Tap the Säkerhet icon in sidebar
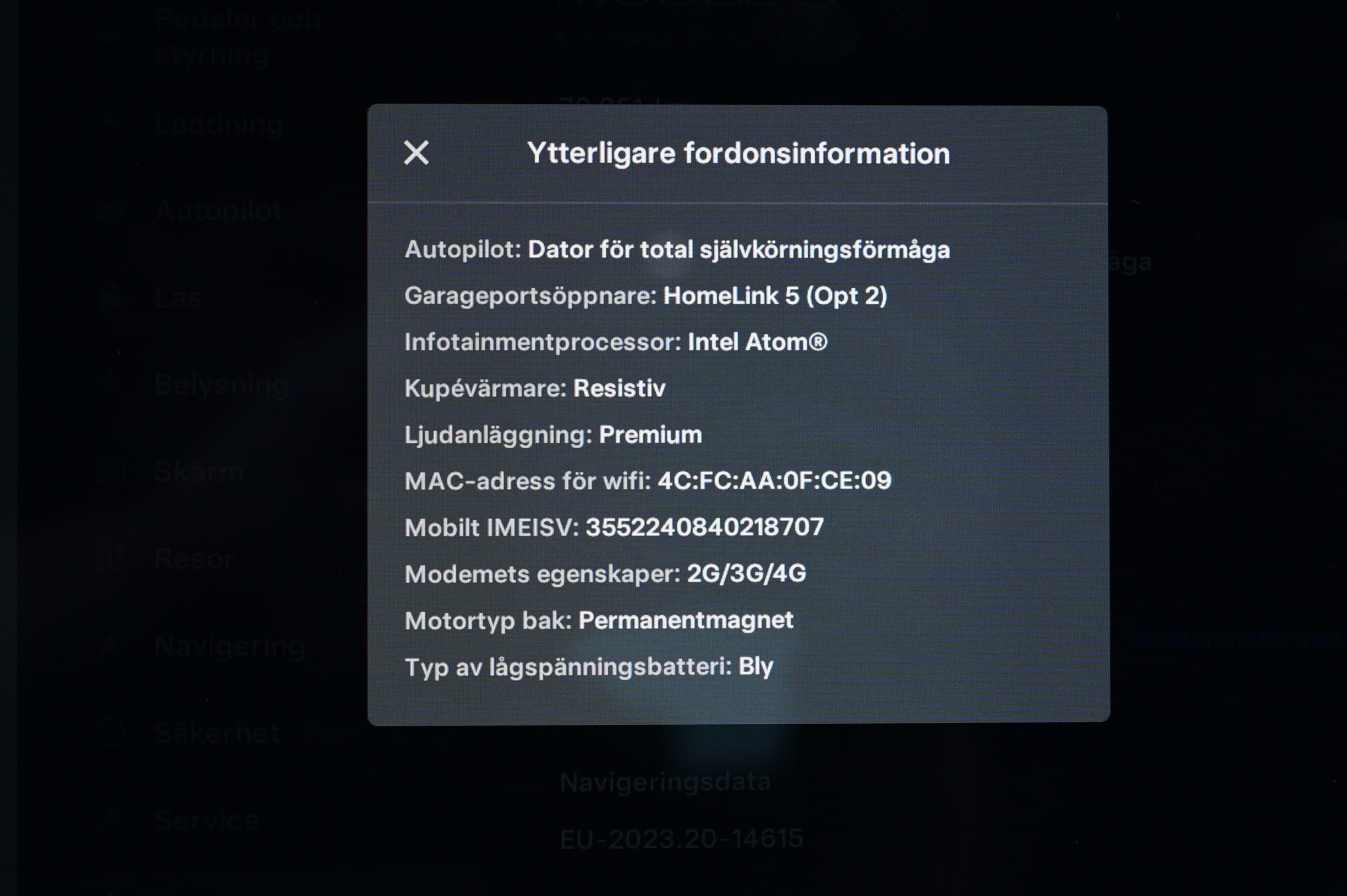The image size is (1347, 896). tap(111, 733)
